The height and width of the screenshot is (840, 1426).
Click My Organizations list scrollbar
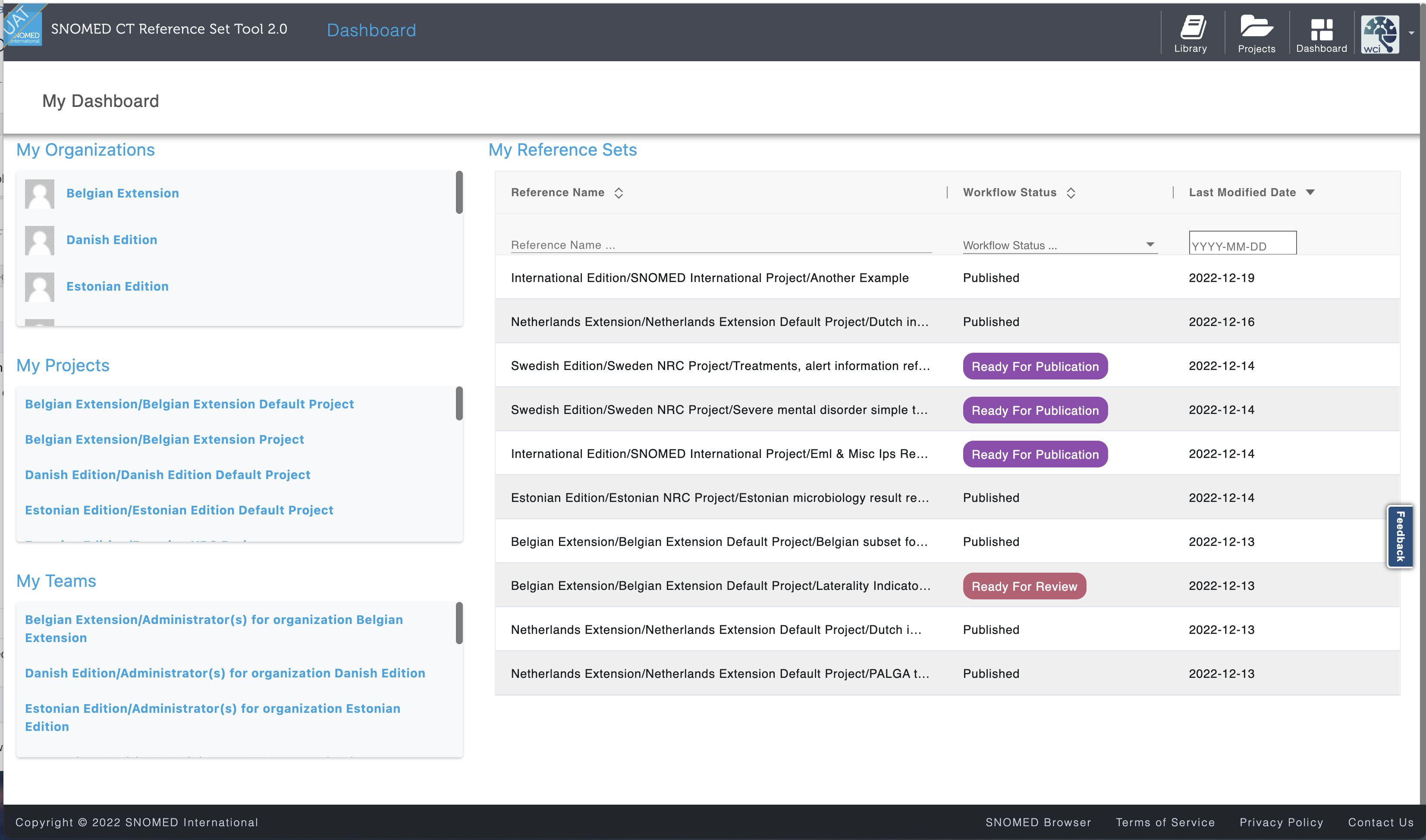459,192
